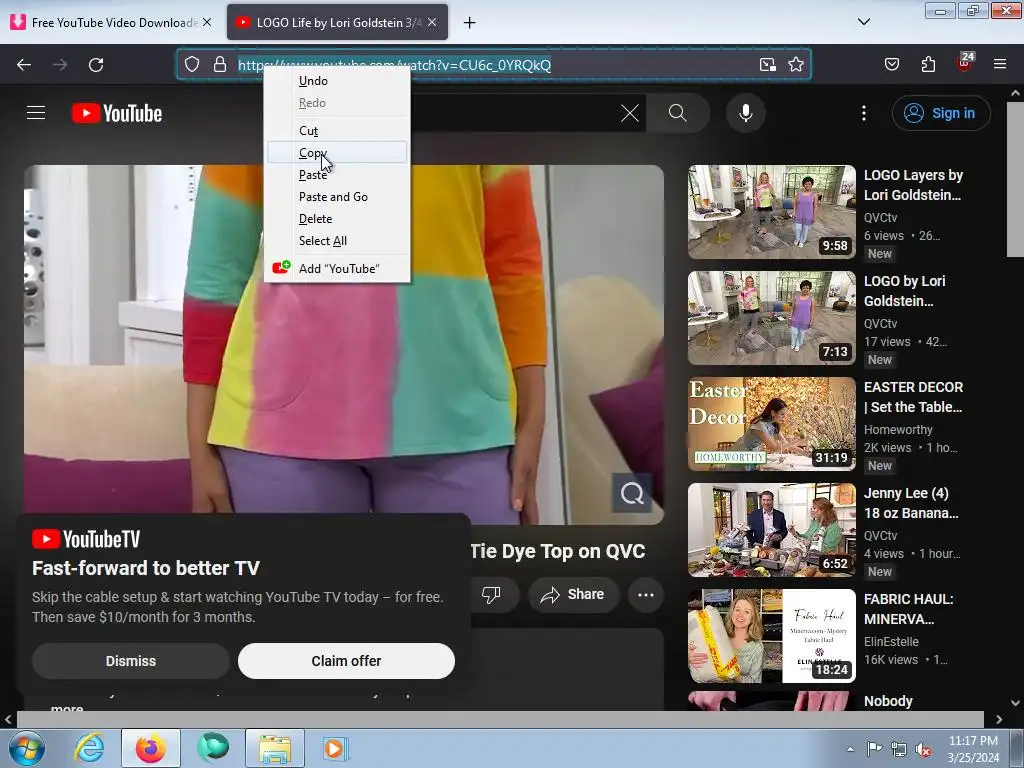Open Jenny Lee 18 oz Banana video title
This screenshot has width=1024, height=768.
(x=911, y=503)
